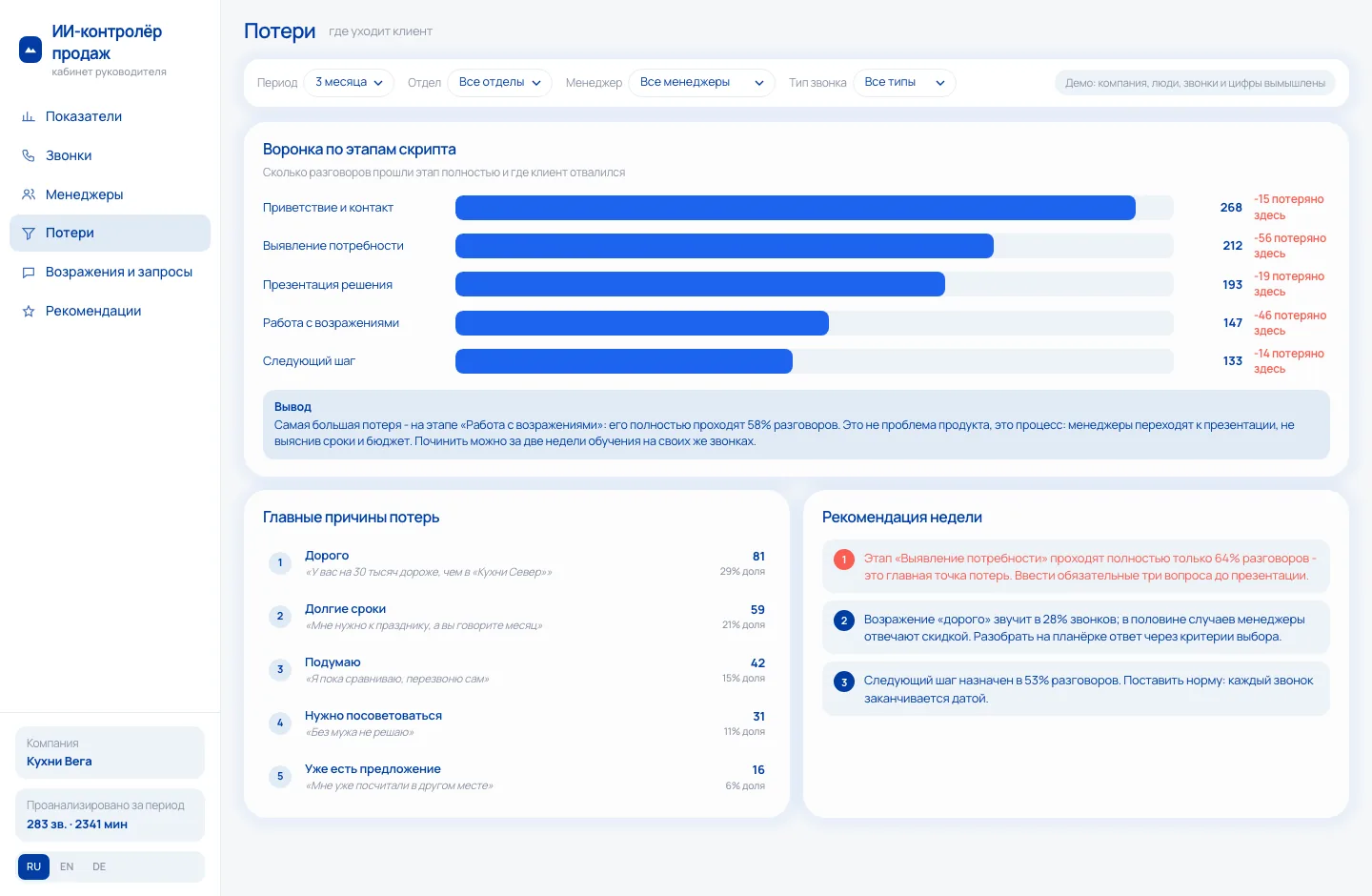Expand the Все отделы dropdown
This screenshot has width=1372, height=896.
(500, 83)
